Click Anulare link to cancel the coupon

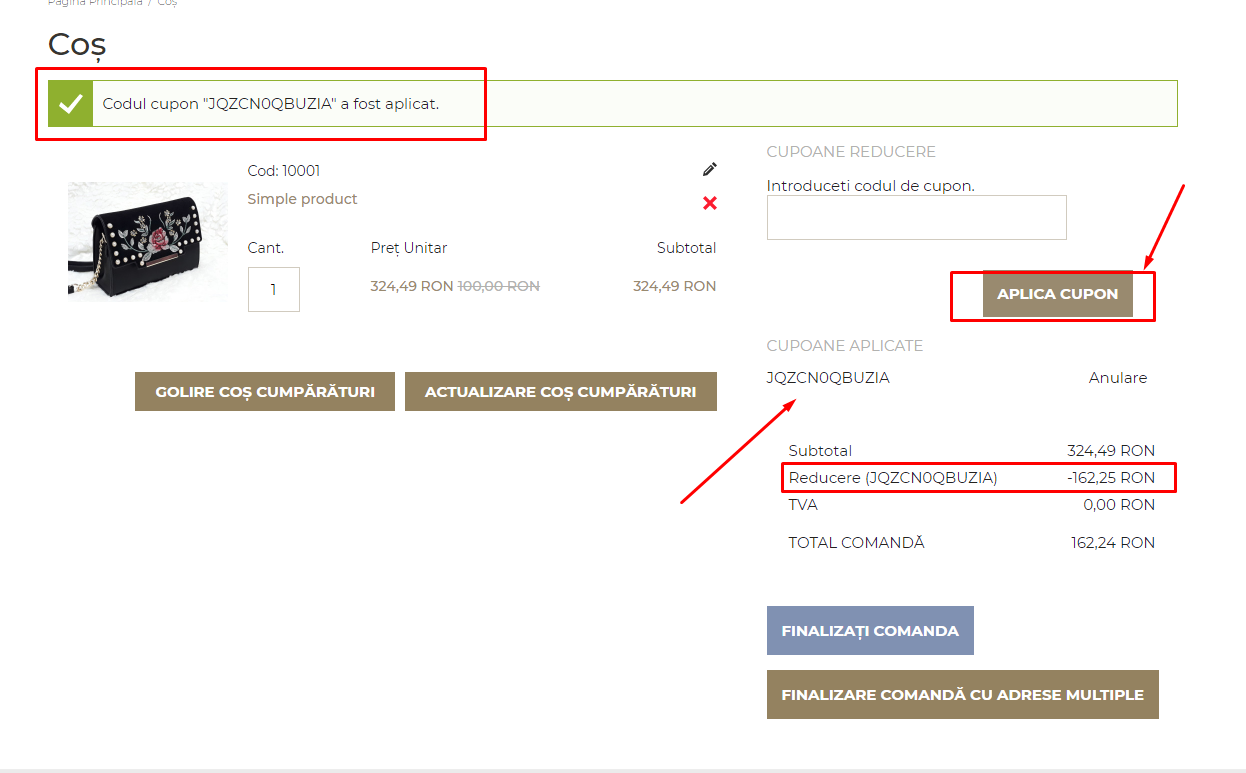pos(1118,378)
